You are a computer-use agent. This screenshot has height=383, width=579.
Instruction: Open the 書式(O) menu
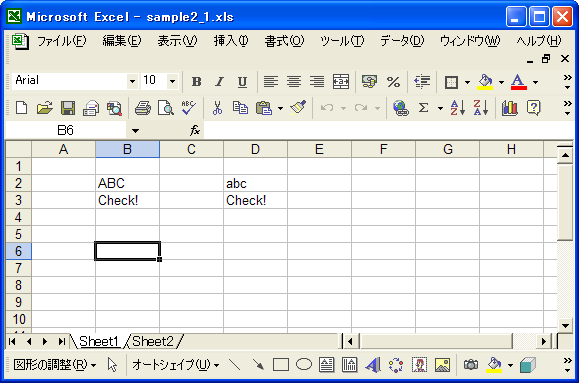click(x=284, y=41)
